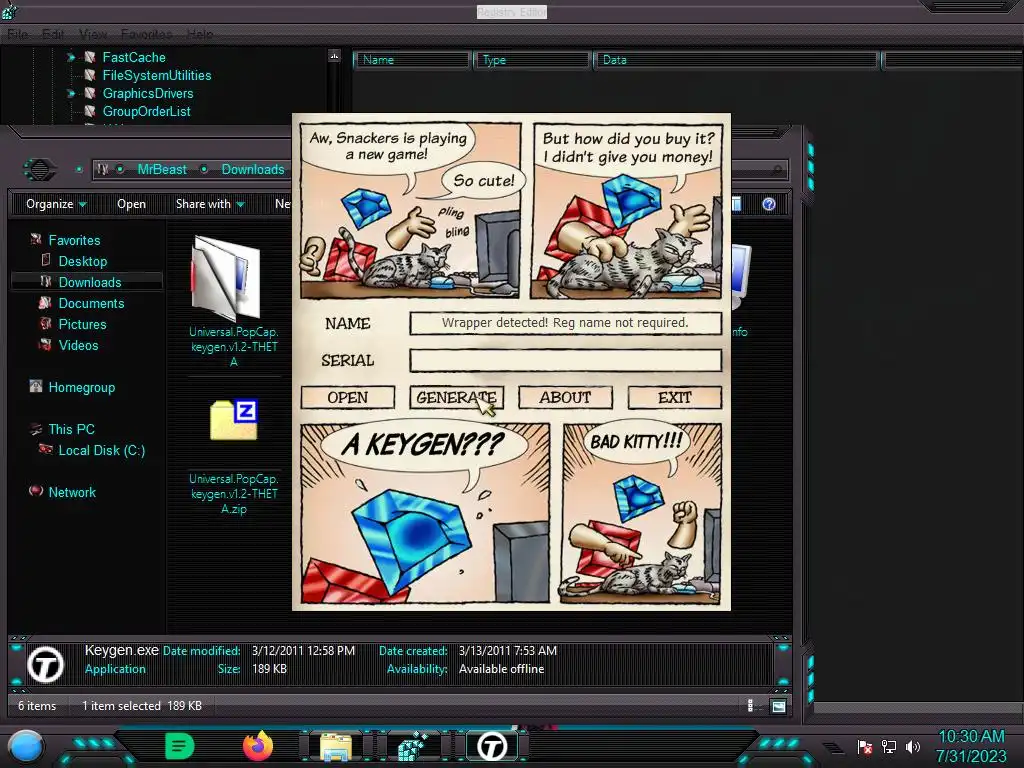Click the GENERATE button in the keygen
The width and height of the screenshot is (1024, 768).
pos(456,397)
